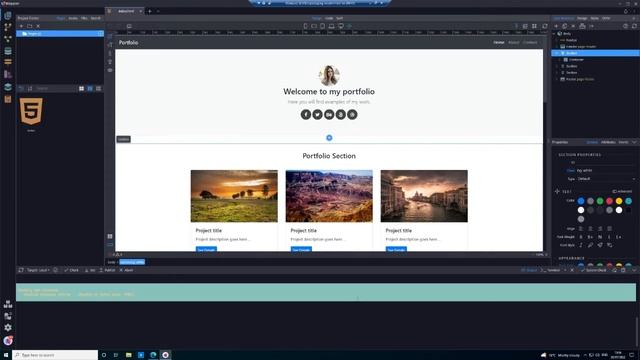
Task: Click the Venice canal project image
Action: (424, 196)
